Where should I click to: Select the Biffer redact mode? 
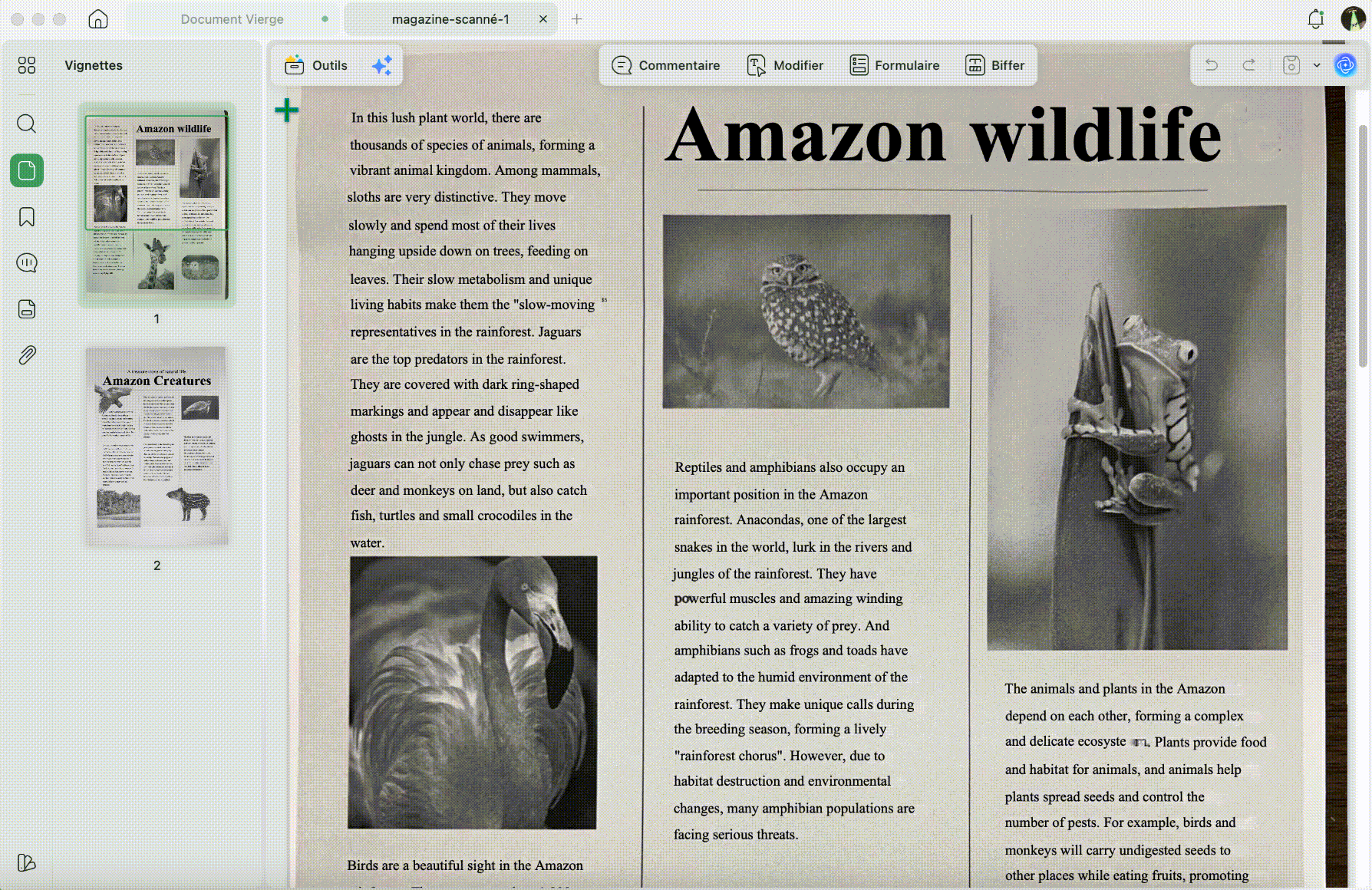[x=995, y=66]
